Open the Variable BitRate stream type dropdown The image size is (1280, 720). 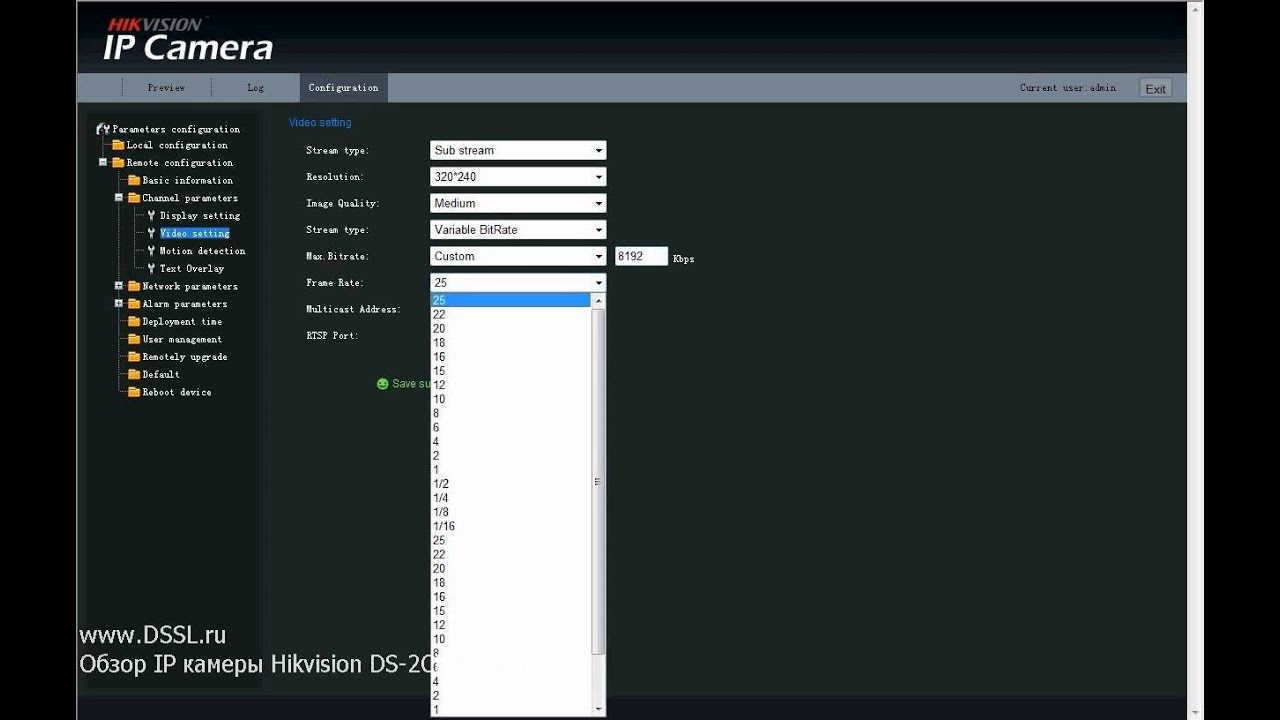[x=518, y=230]
